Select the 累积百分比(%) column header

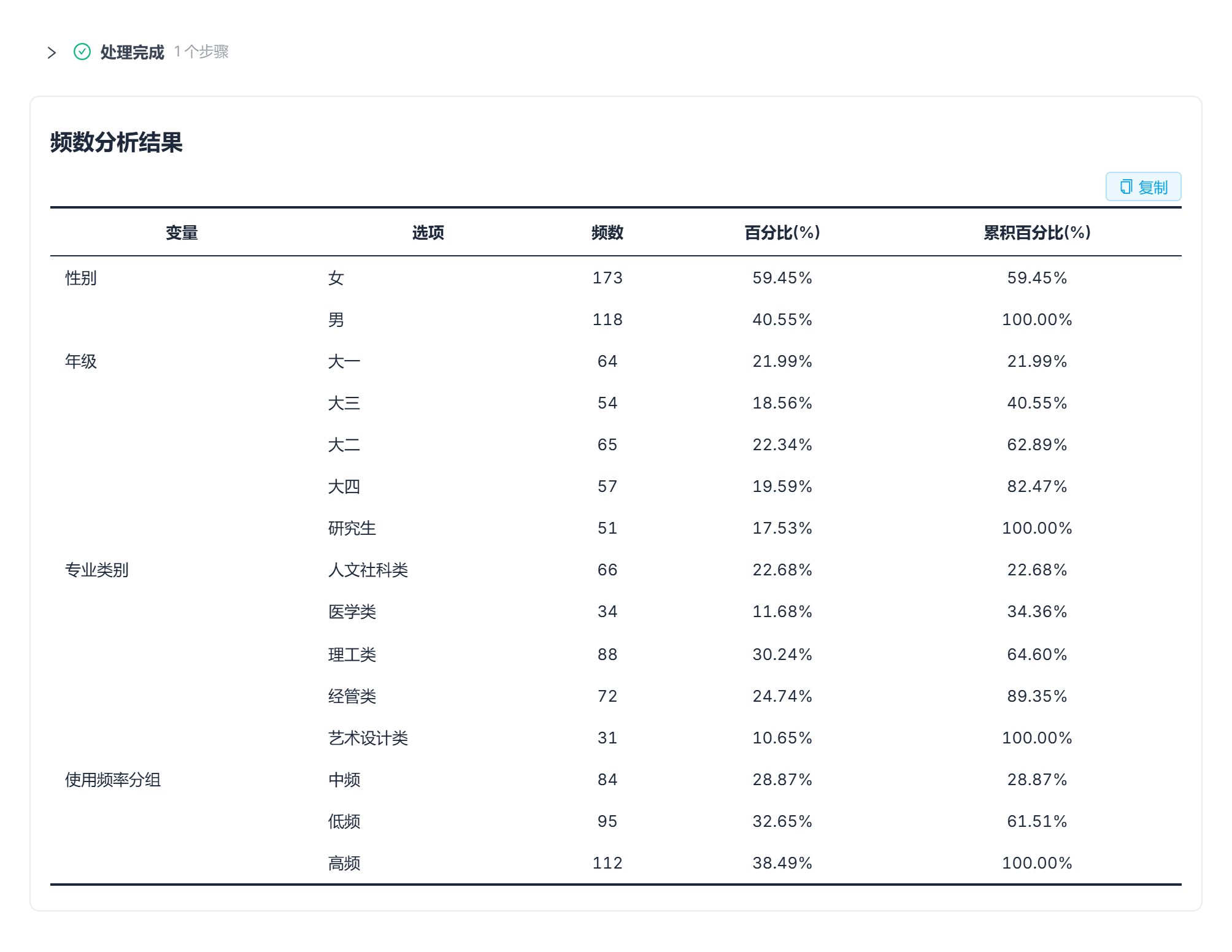tap(1037, 232)
